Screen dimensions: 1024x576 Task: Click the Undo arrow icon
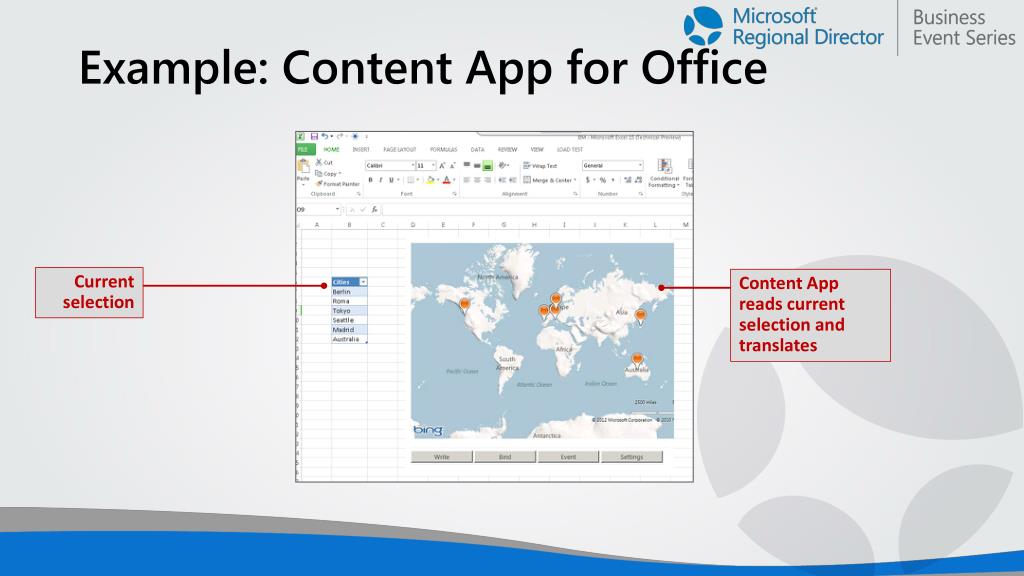tap(325, 136)
